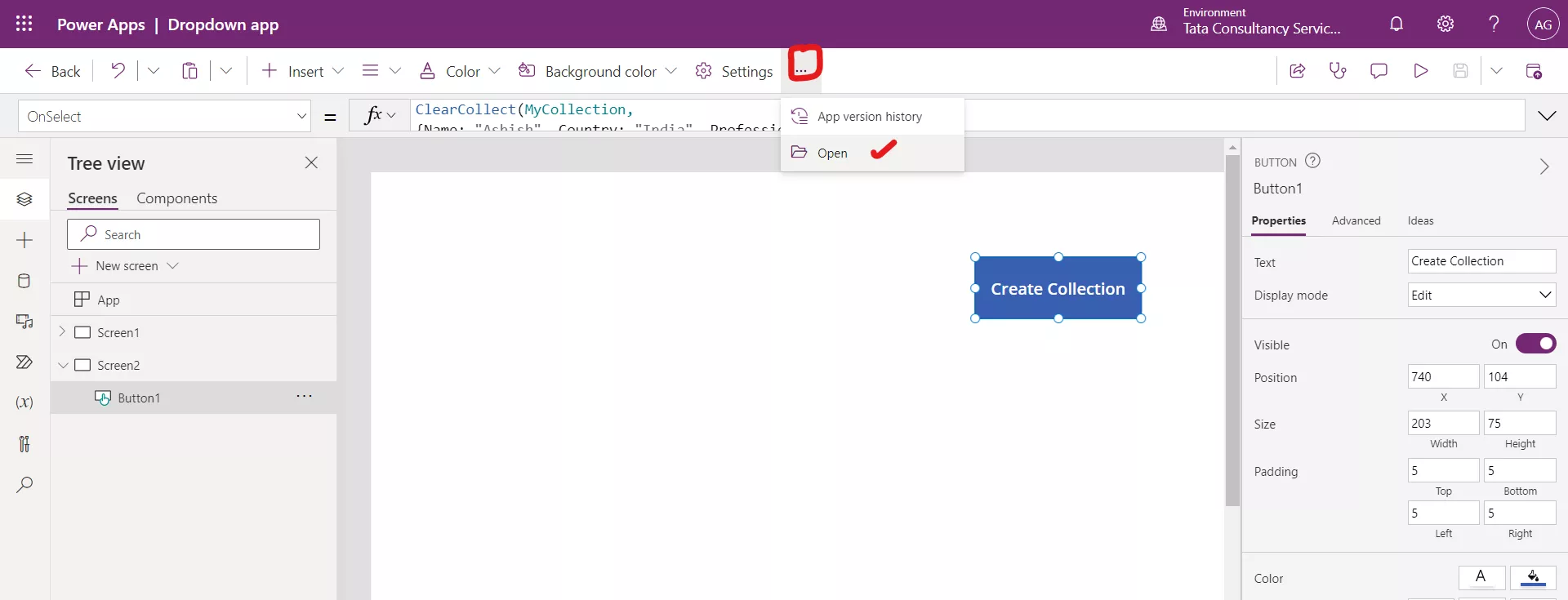Click the Position X field 740
The width and height of the screenshot is (1568, 600).
coord(1443,376)
